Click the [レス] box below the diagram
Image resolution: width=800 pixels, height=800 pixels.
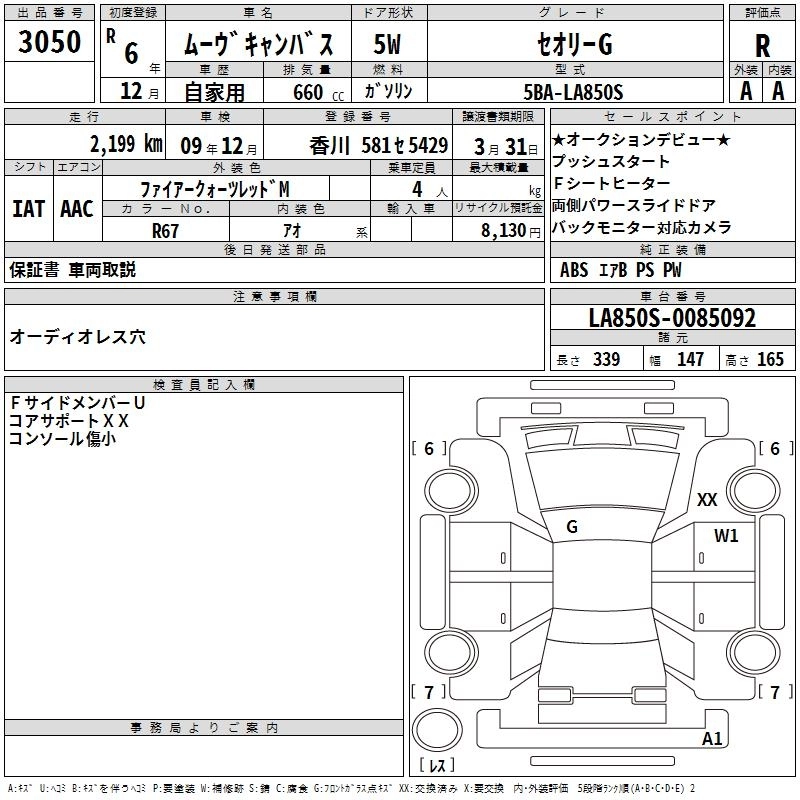[x=437, y=766]
